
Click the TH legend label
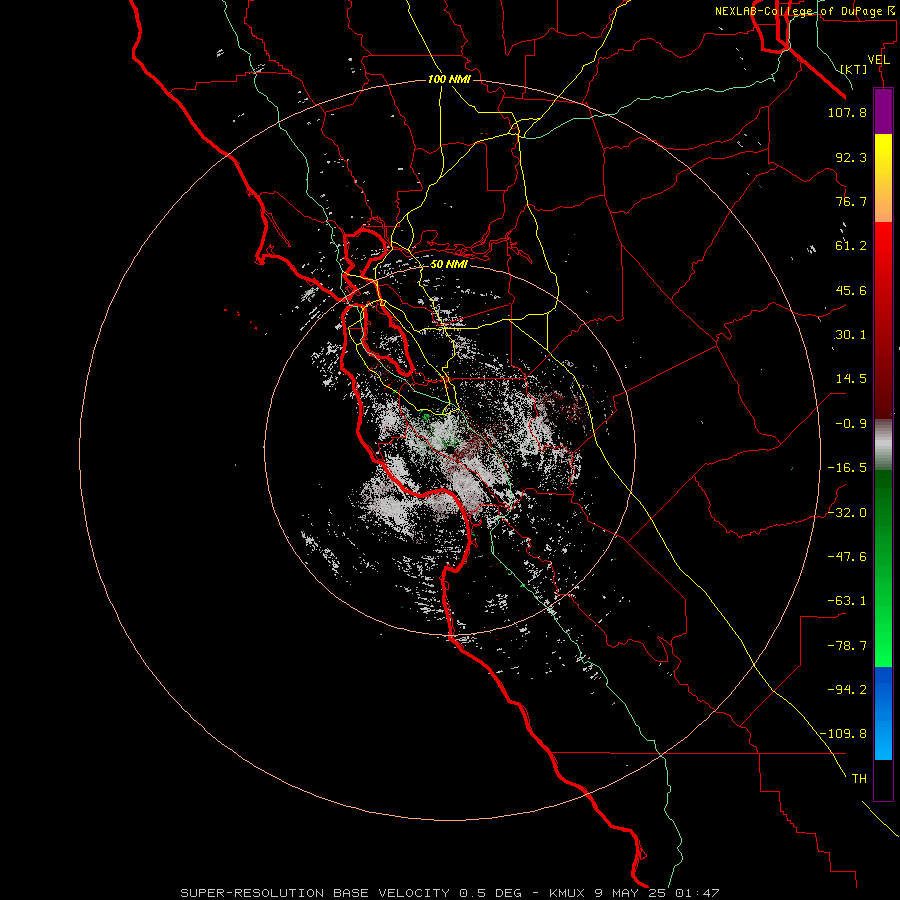(859, 779)
